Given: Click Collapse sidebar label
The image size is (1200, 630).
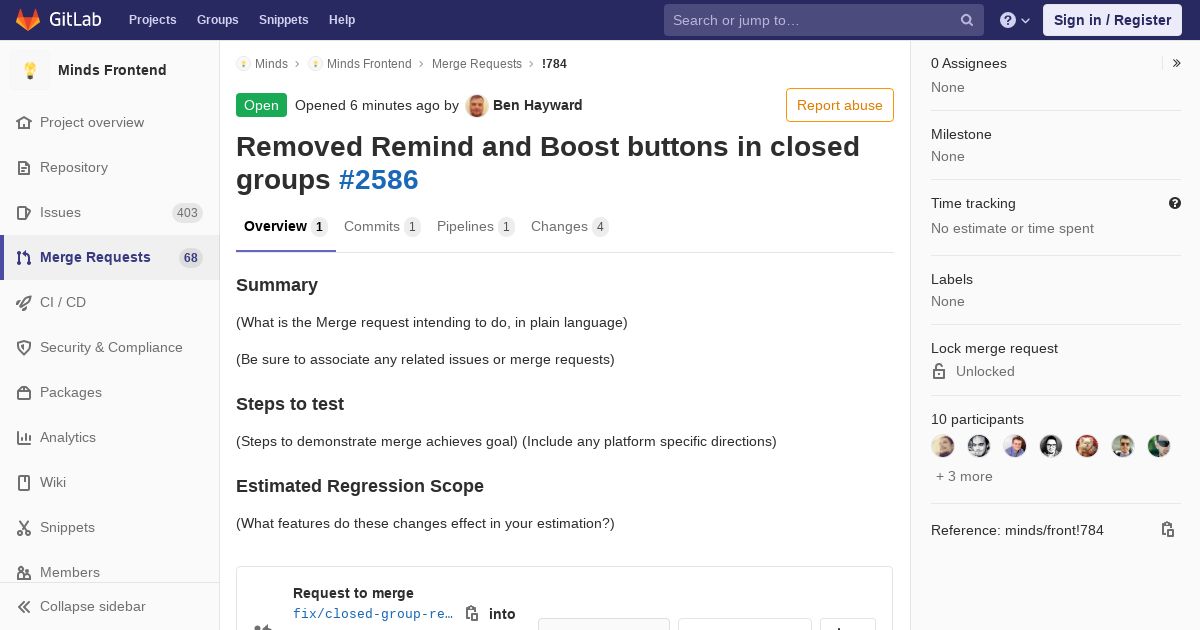Looking at the screenshot, I should [x=93, y=606].
